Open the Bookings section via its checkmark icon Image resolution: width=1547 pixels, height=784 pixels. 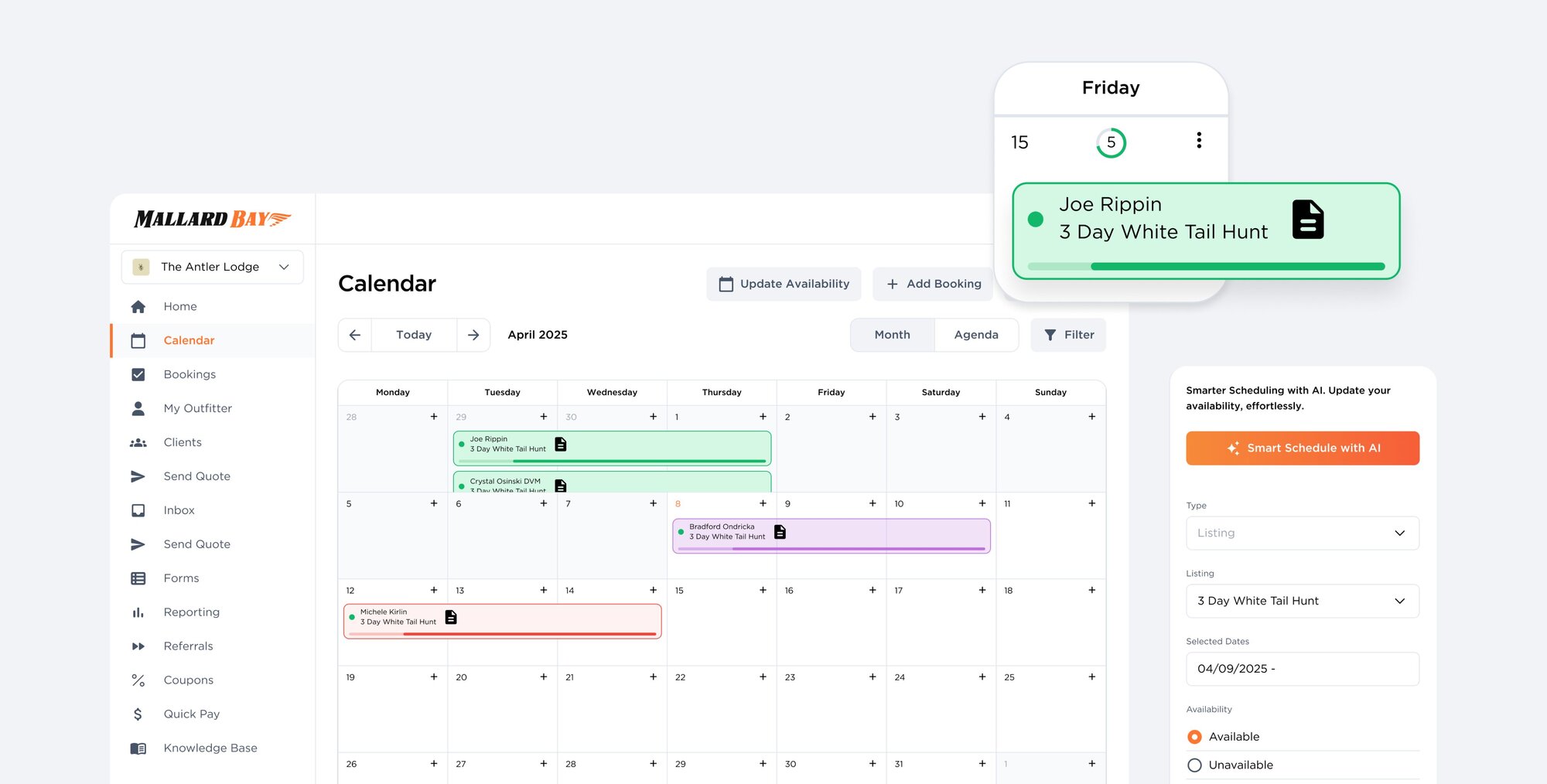[138, 374]
